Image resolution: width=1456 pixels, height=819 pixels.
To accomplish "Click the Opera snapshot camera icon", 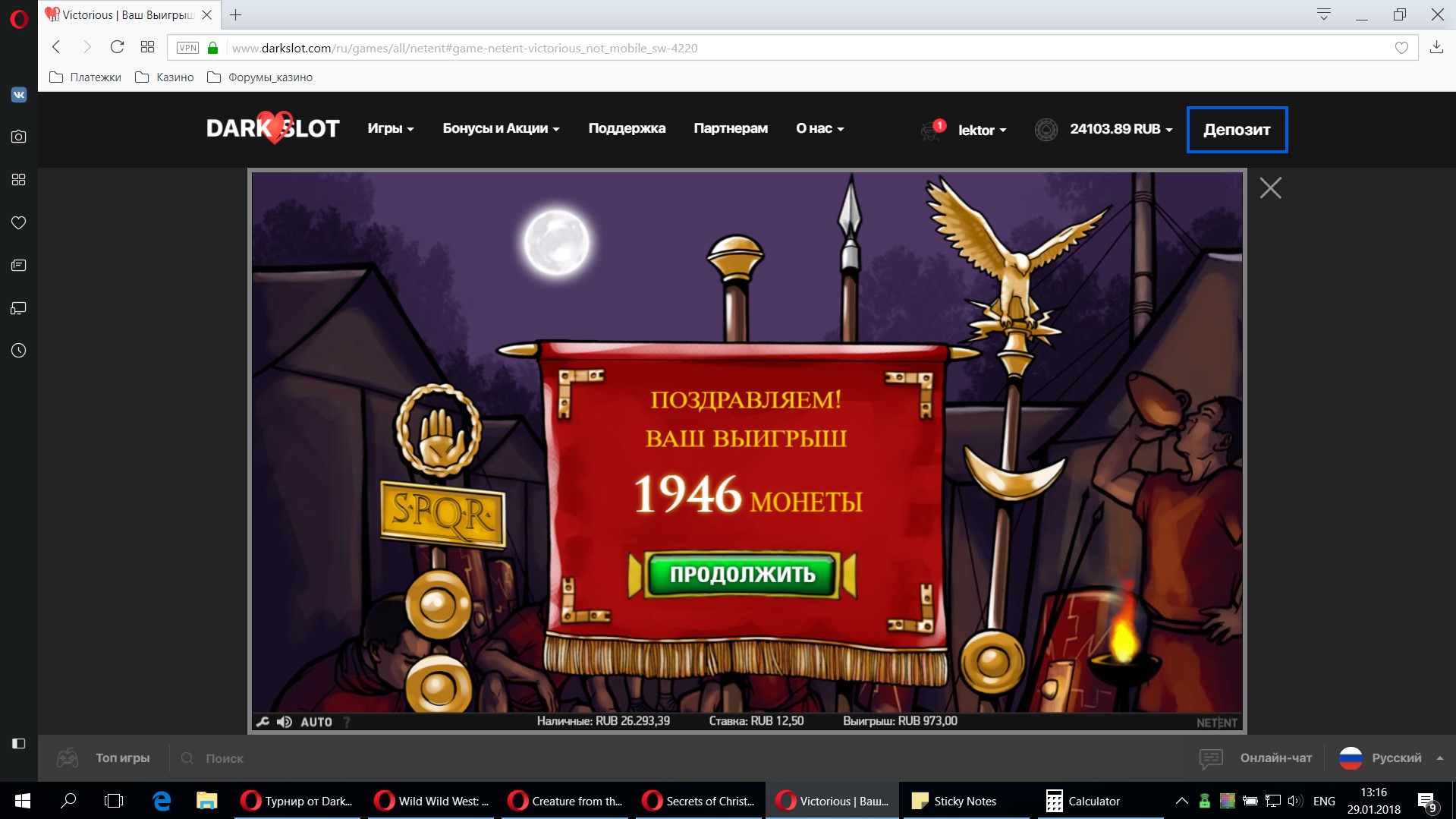I will coord(19,137).
